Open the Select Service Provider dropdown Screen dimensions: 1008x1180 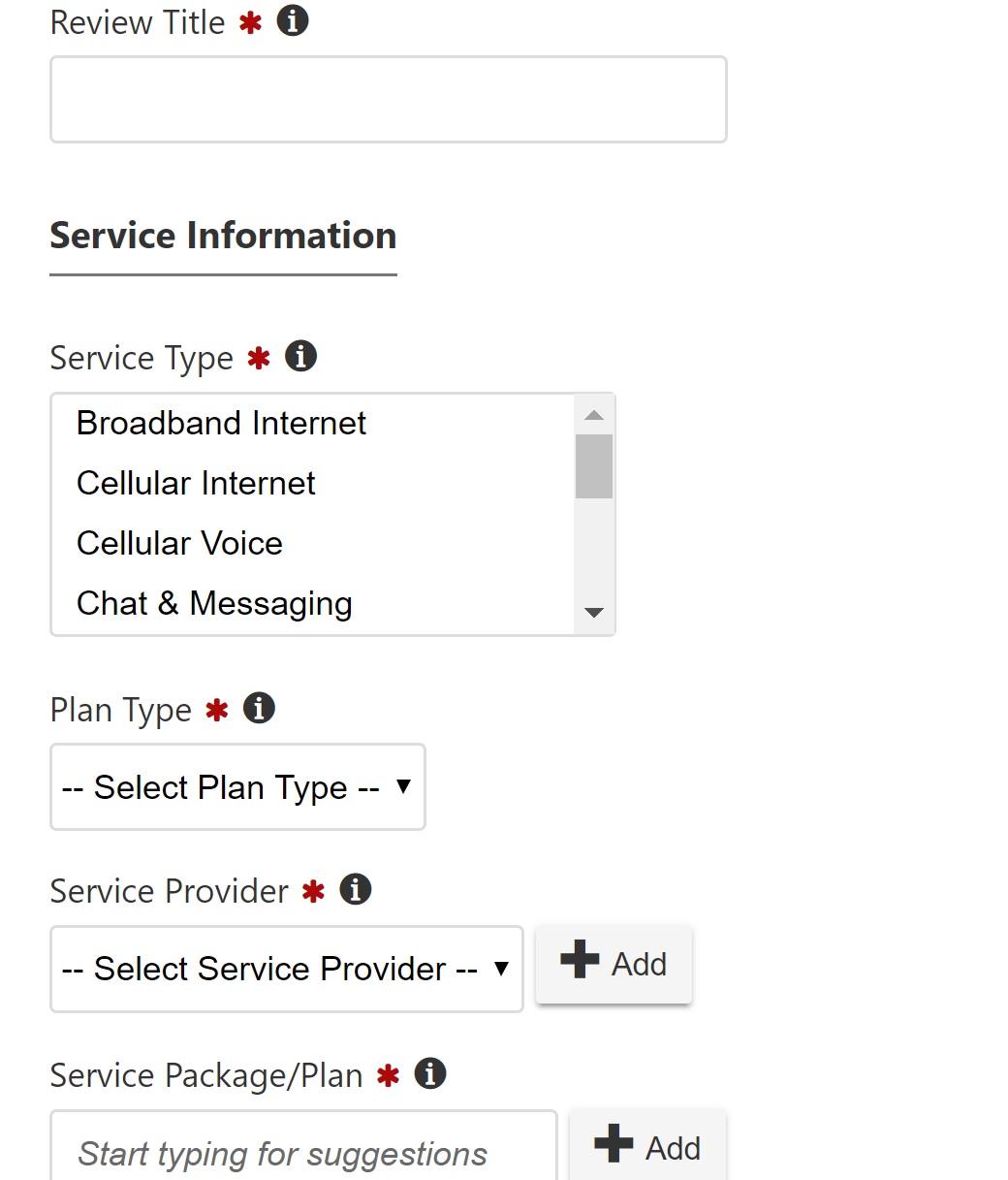pos(286,969)
